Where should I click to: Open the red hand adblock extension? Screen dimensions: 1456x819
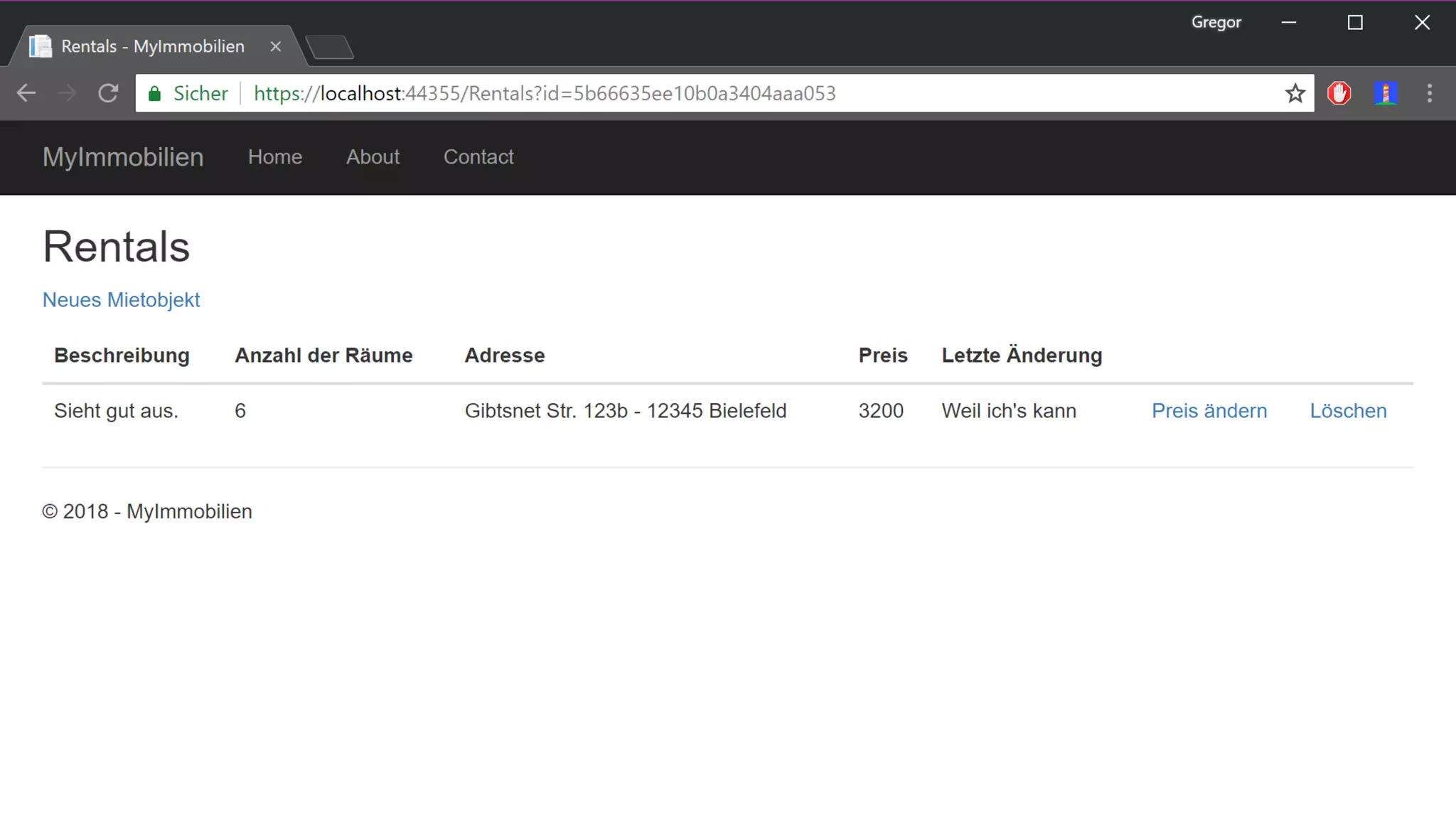point(1339,93)
